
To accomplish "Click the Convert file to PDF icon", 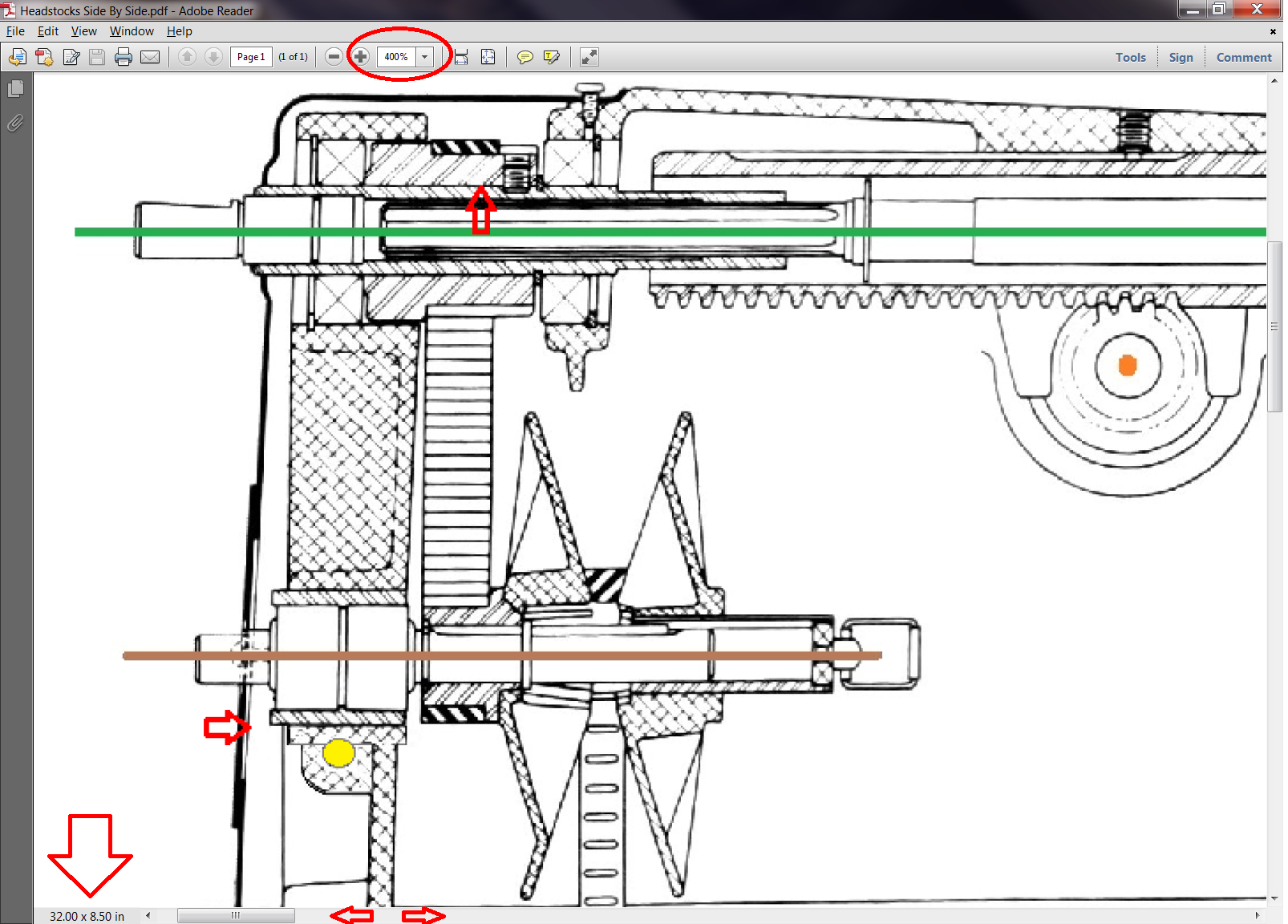I will [44, 57].
